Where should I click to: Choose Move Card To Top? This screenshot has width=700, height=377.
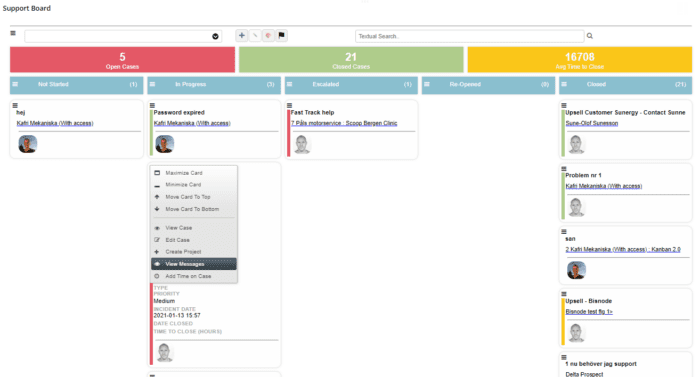pyautogui.click(x=194, y=197)
